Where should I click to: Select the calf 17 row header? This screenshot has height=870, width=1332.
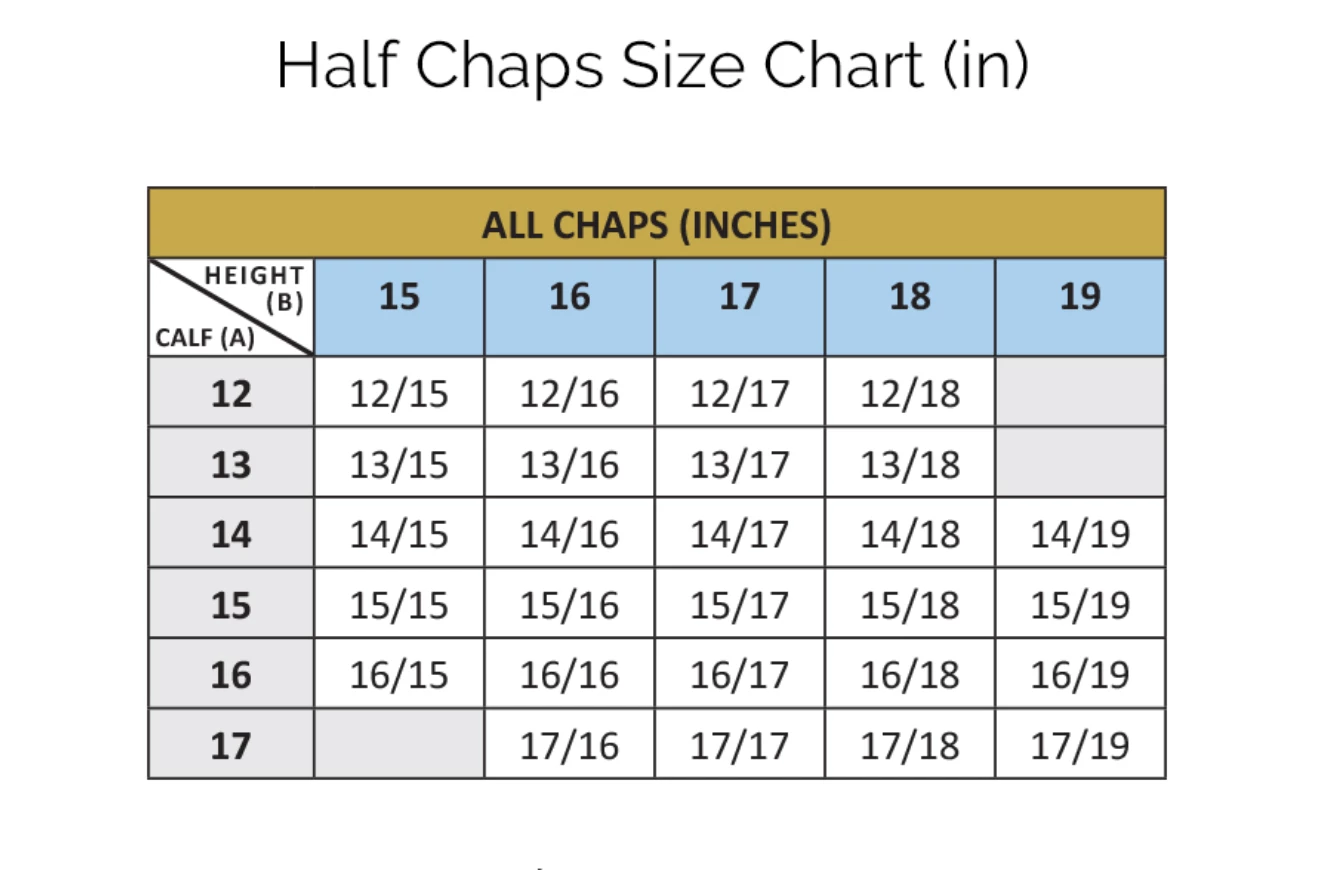[231, 745]
